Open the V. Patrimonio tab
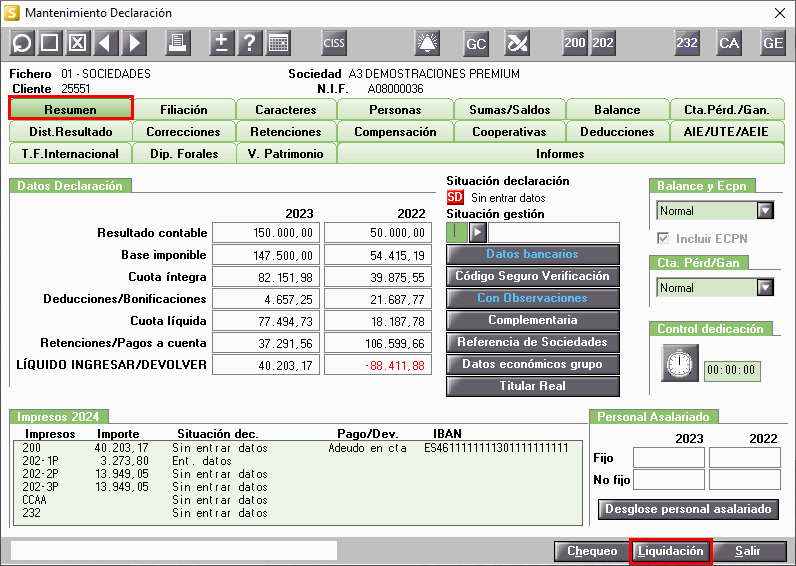 click(x=286, y=153)
